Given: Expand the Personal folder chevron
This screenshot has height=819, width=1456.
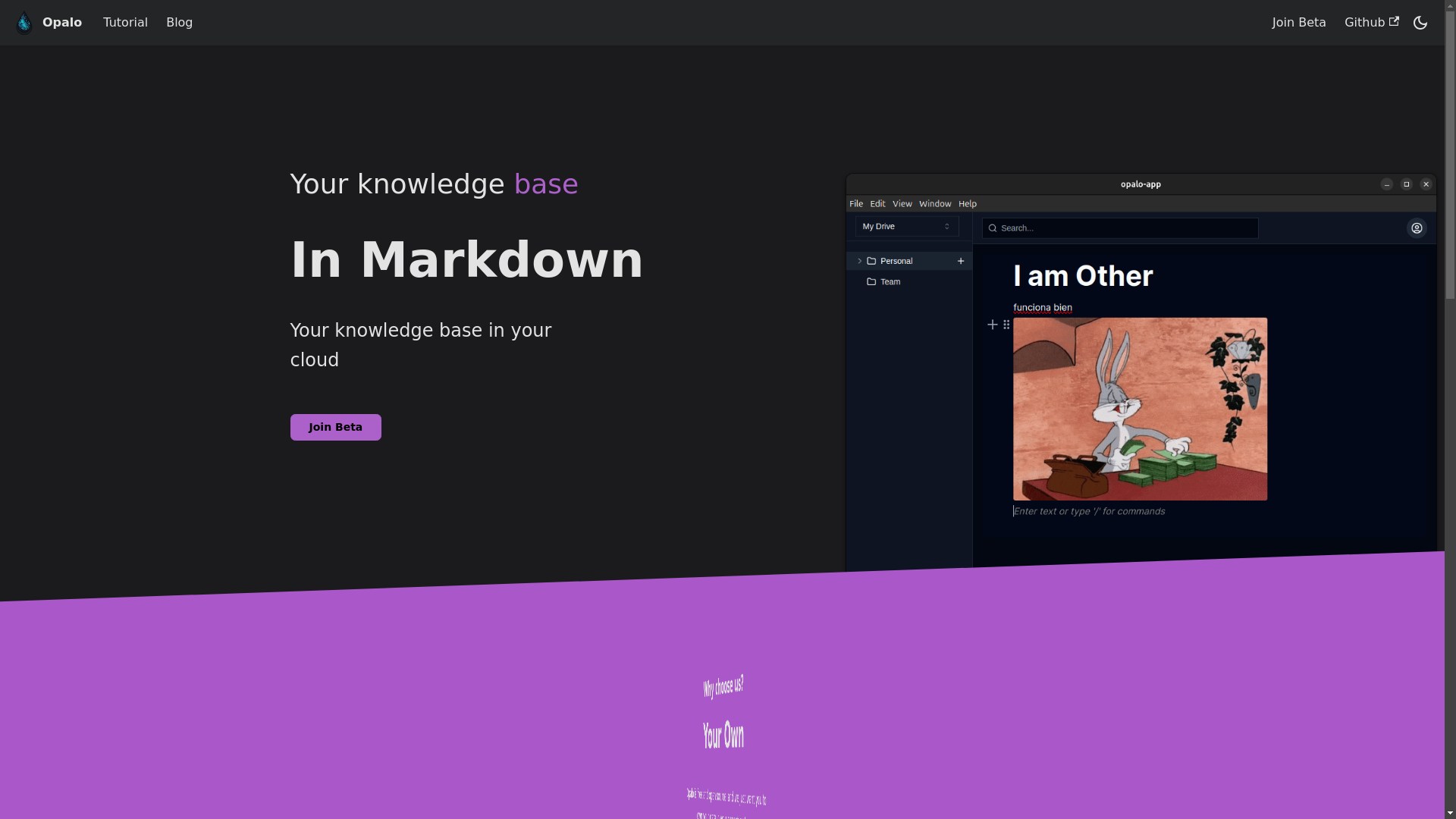Looking at the screenshot, I should coord(859,261).
